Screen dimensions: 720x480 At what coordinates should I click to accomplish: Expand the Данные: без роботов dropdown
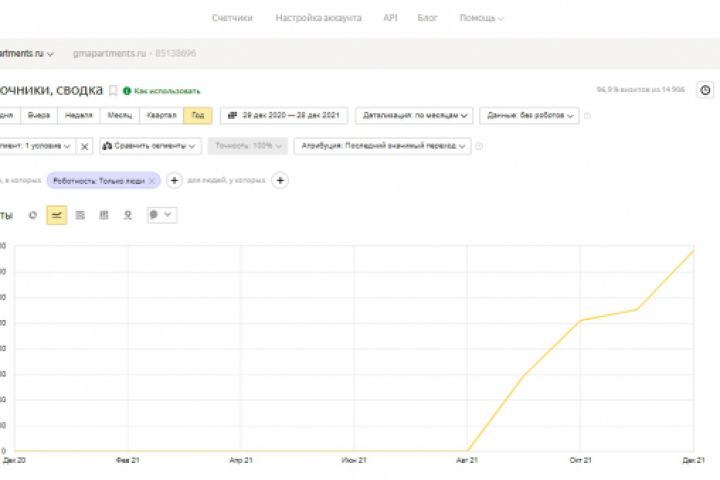[x=529, y=115]
